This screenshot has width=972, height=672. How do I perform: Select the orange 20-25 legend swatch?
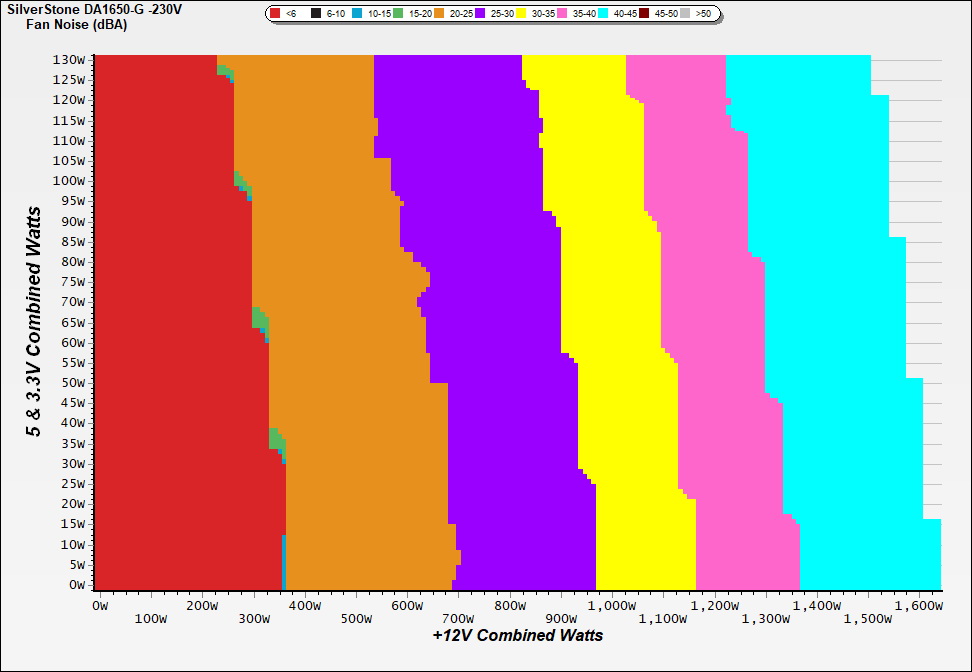(440, 14)
